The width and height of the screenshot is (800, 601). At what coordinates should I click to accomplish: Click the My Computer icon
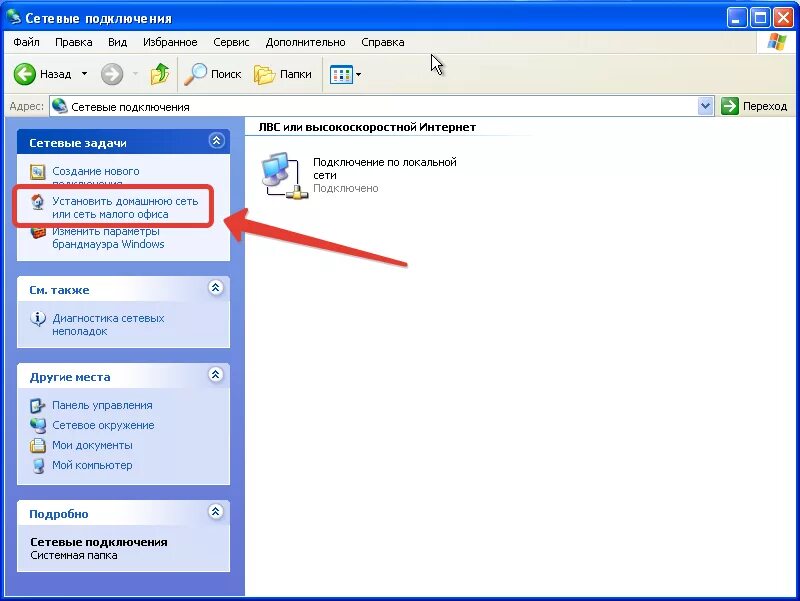pos(38,466)
